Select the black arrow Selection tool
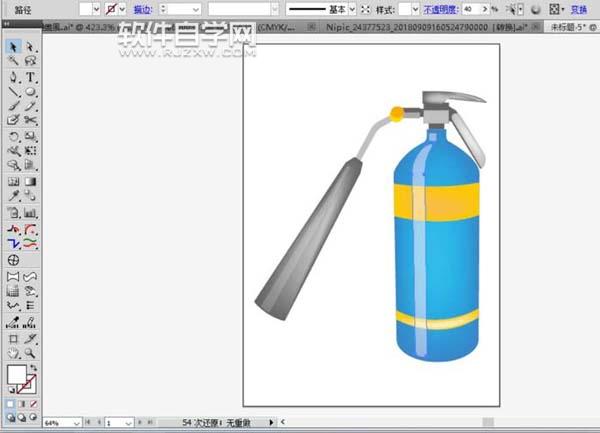This screenshot has height=433, width=600. pyautogui.click(x=13, y=47)
